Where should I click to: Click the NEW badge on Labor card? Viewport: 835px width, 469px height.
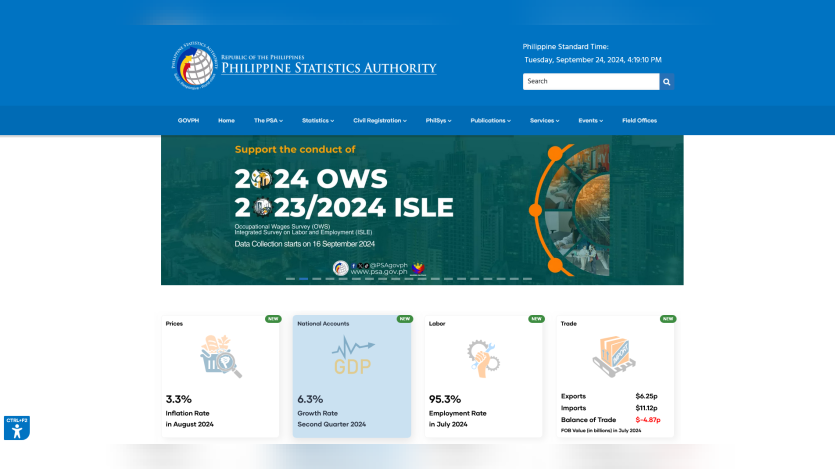(x=536, y=319)
